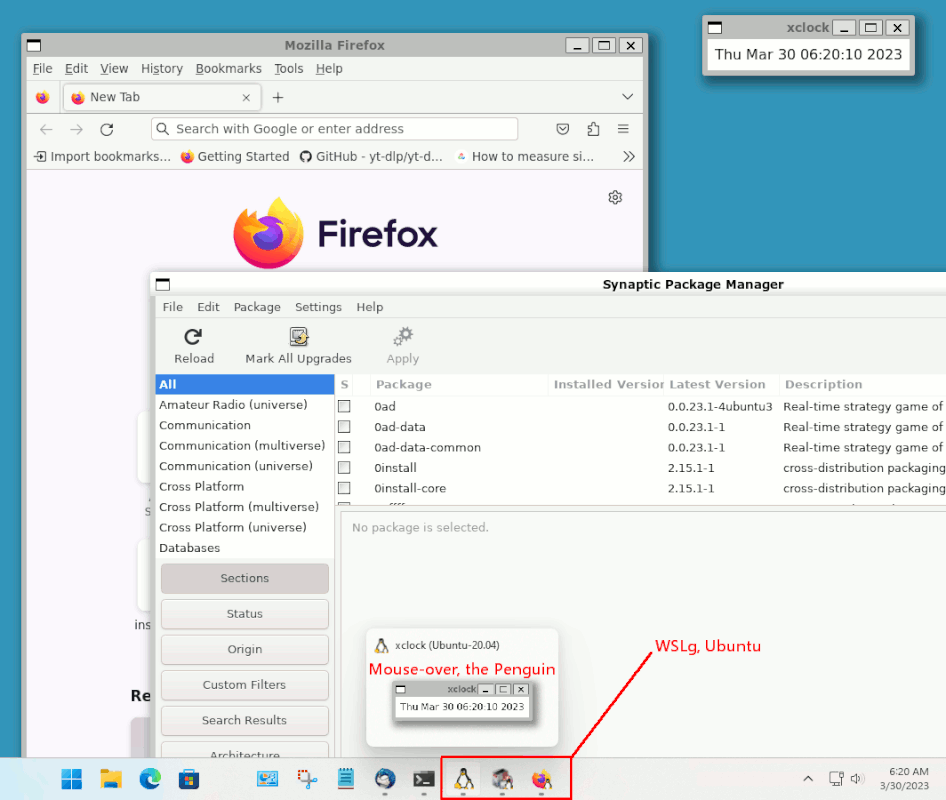Screen dimensions: 946x800
Task: Open the taskbar clock and date
Action: pyautogui.click(x=904, y=779)
